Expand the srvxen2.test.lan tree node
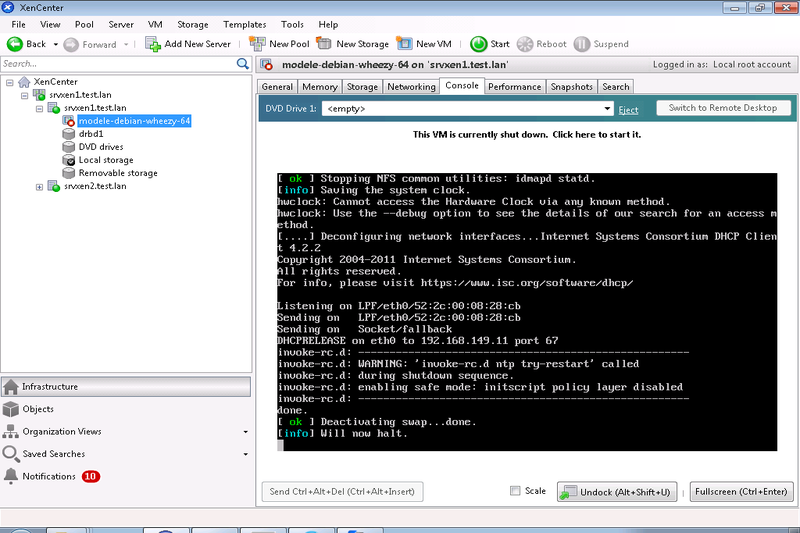Screen dimensions: 800x533 coord(39,187)
